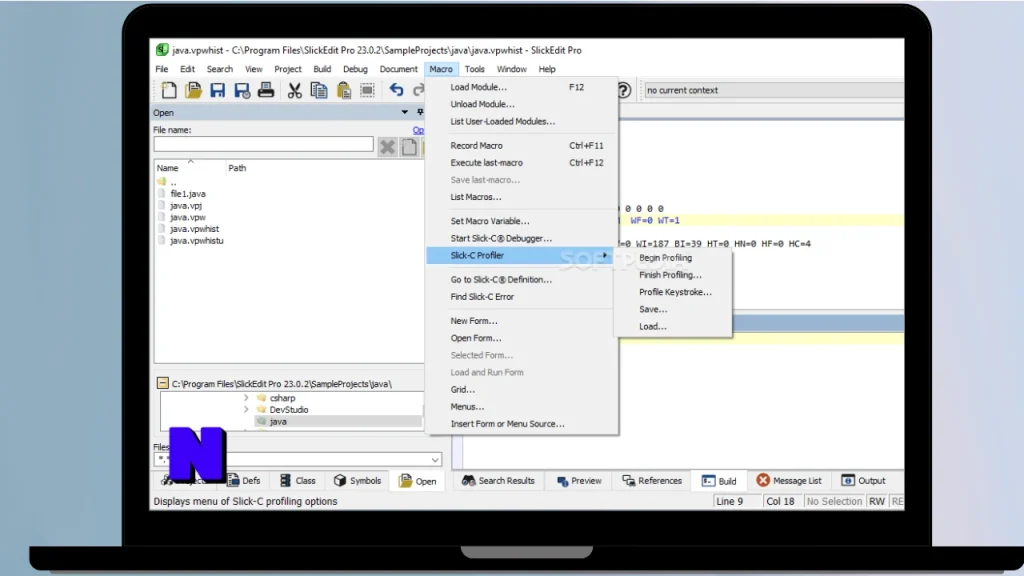
Task: Open the Tools menu
Action: (475, 69)
